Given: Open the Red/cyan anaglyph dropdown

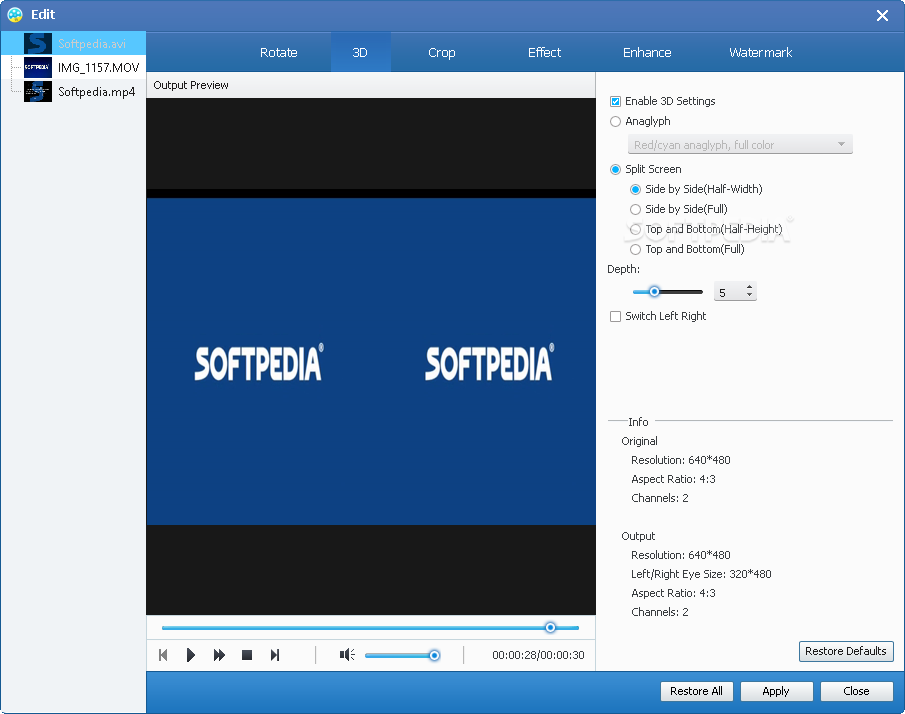Looking at the screenshot, I should tap(740, 144).
